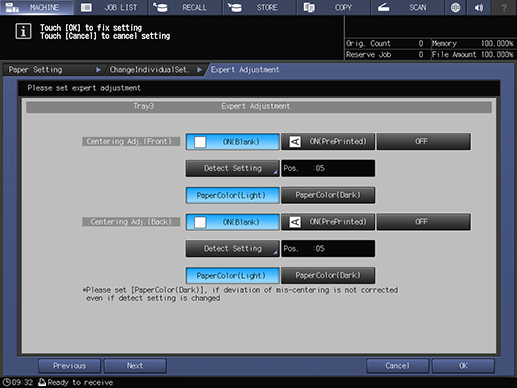Click the speaker sound icon

(x=479, y=7)
